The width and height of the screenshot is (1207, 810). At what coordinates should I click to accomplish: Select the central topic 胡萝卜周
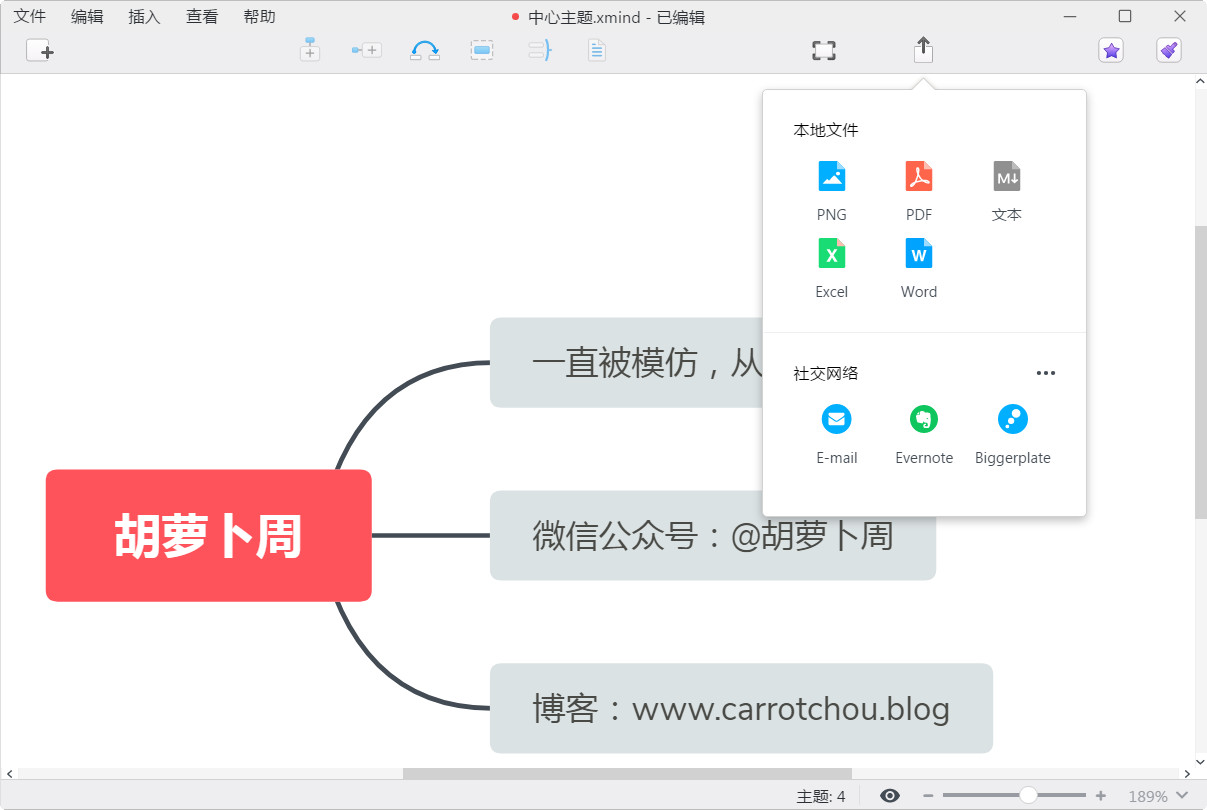208,536
